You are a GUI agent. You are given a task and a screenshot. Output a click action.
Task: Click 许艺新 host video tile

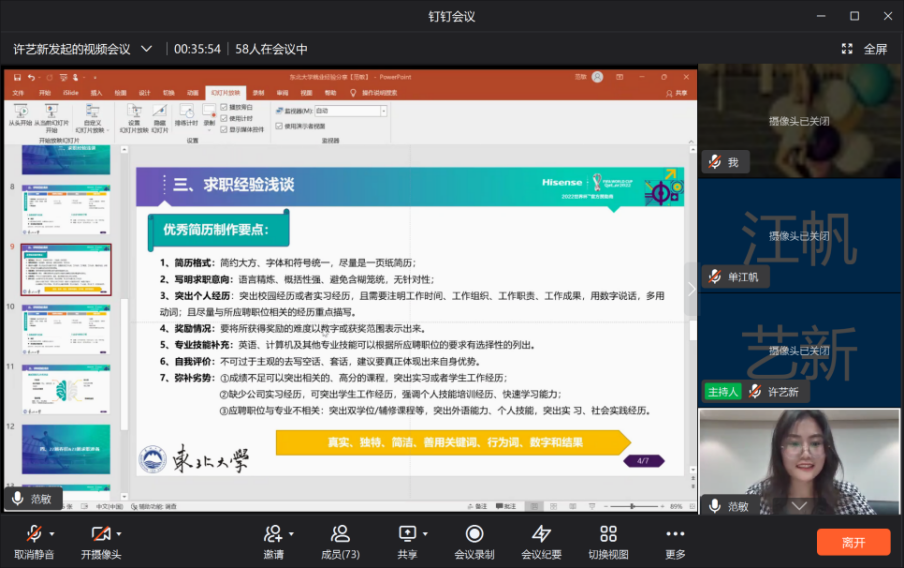pyautogui.click(x=799, y=350)
